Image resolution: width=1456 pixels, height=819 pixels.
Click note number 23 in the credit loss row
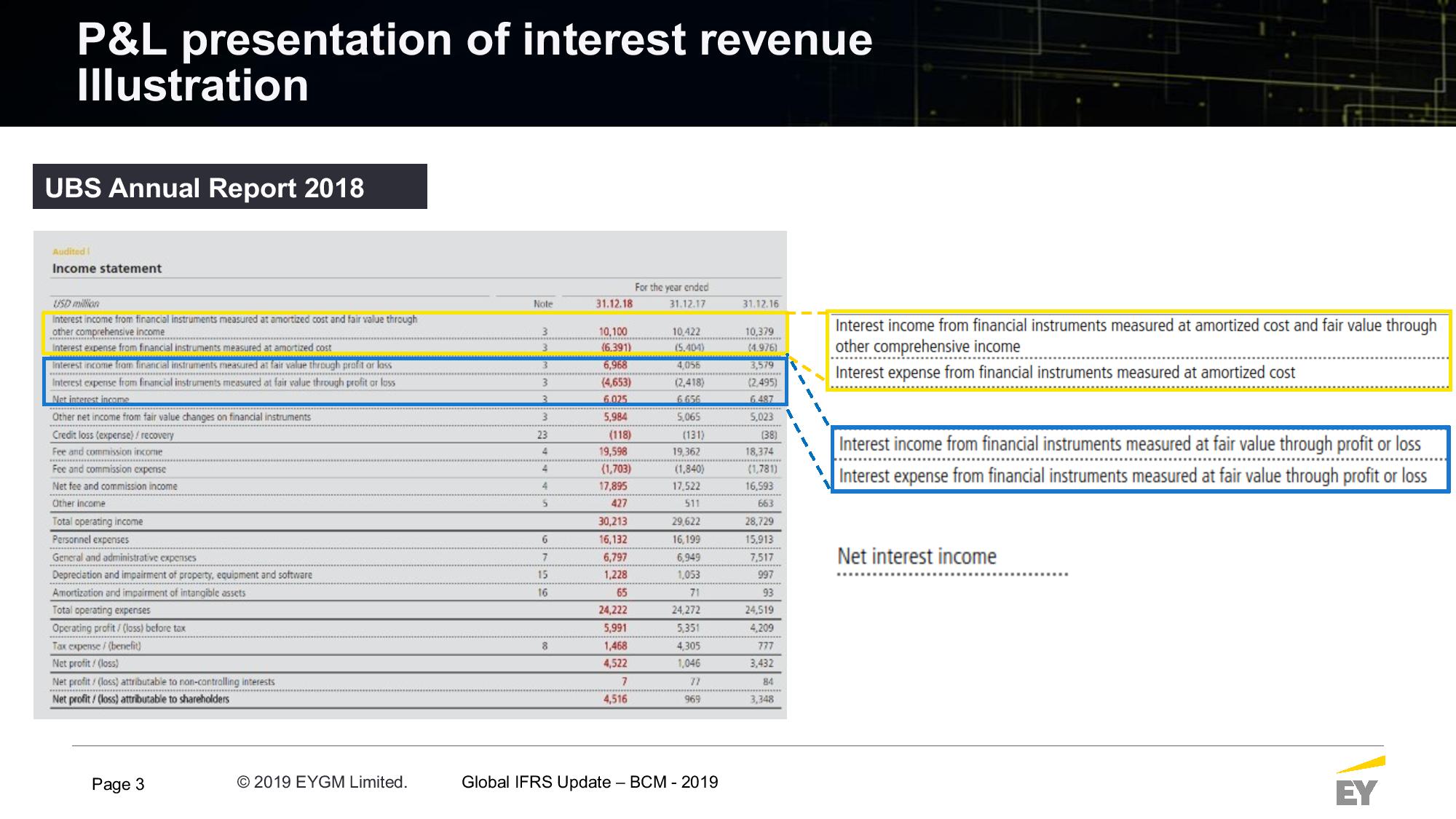(x=542, y=435)
